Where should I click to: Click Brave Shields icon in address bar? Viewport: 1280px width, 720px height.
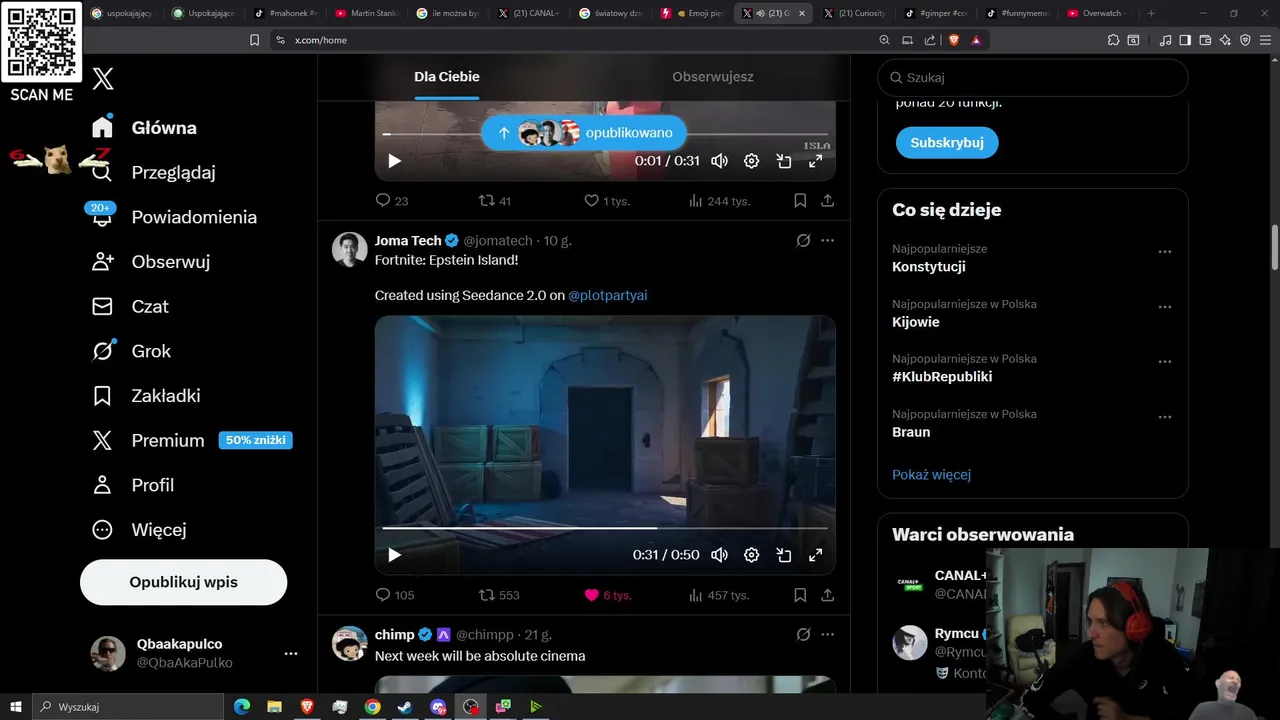954,40
